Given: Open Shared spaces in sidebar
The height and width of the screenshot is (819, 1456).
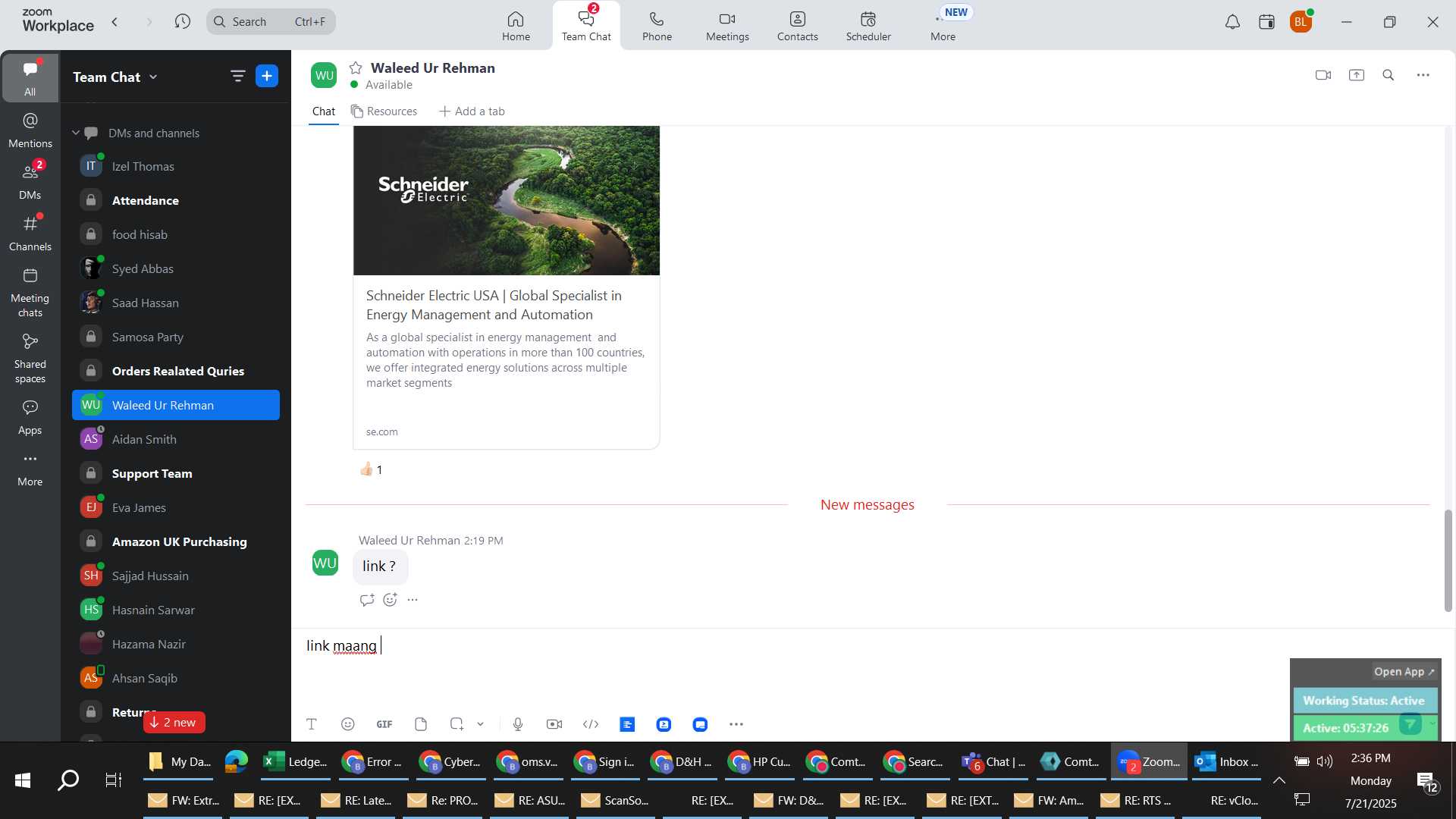Looking at the screenshot, I should [30, 359].
